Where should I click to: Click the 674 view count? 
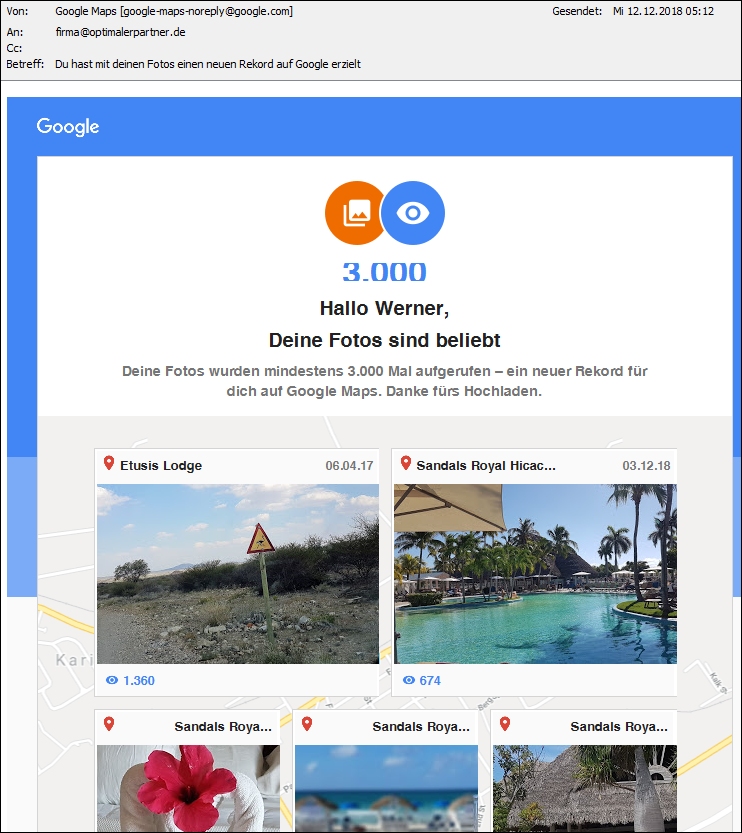[x=430, y=681]
